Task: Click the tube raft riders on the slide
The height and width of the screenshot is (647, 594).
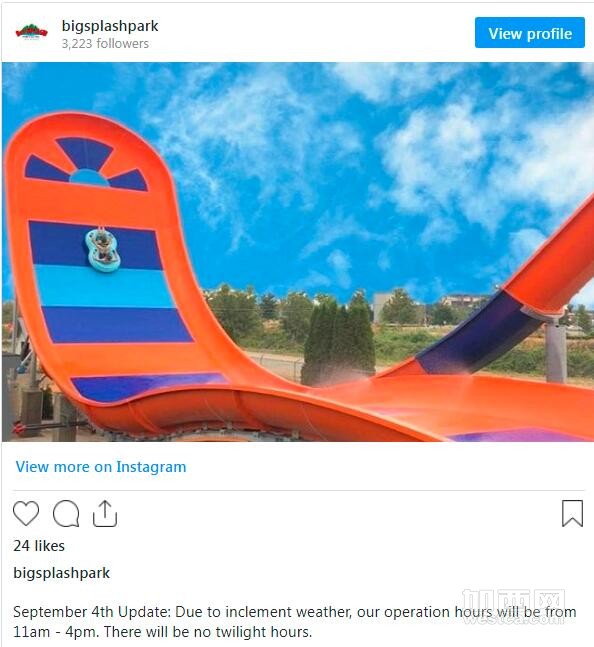Action: pos(103,250)
